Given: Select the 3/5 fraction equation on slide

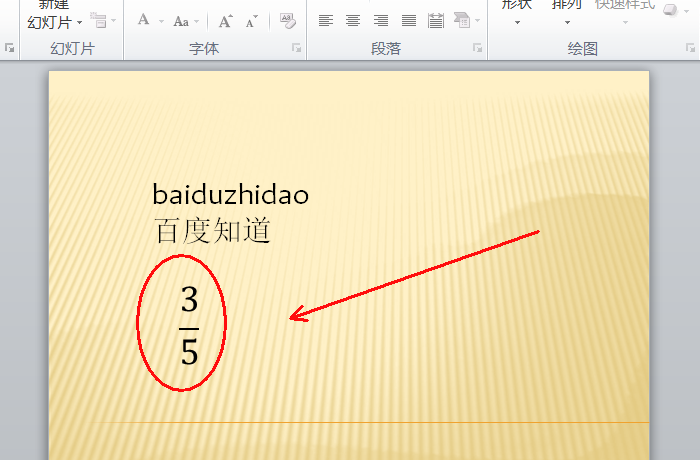Looking at the screenshot, I should click(189, 325).
